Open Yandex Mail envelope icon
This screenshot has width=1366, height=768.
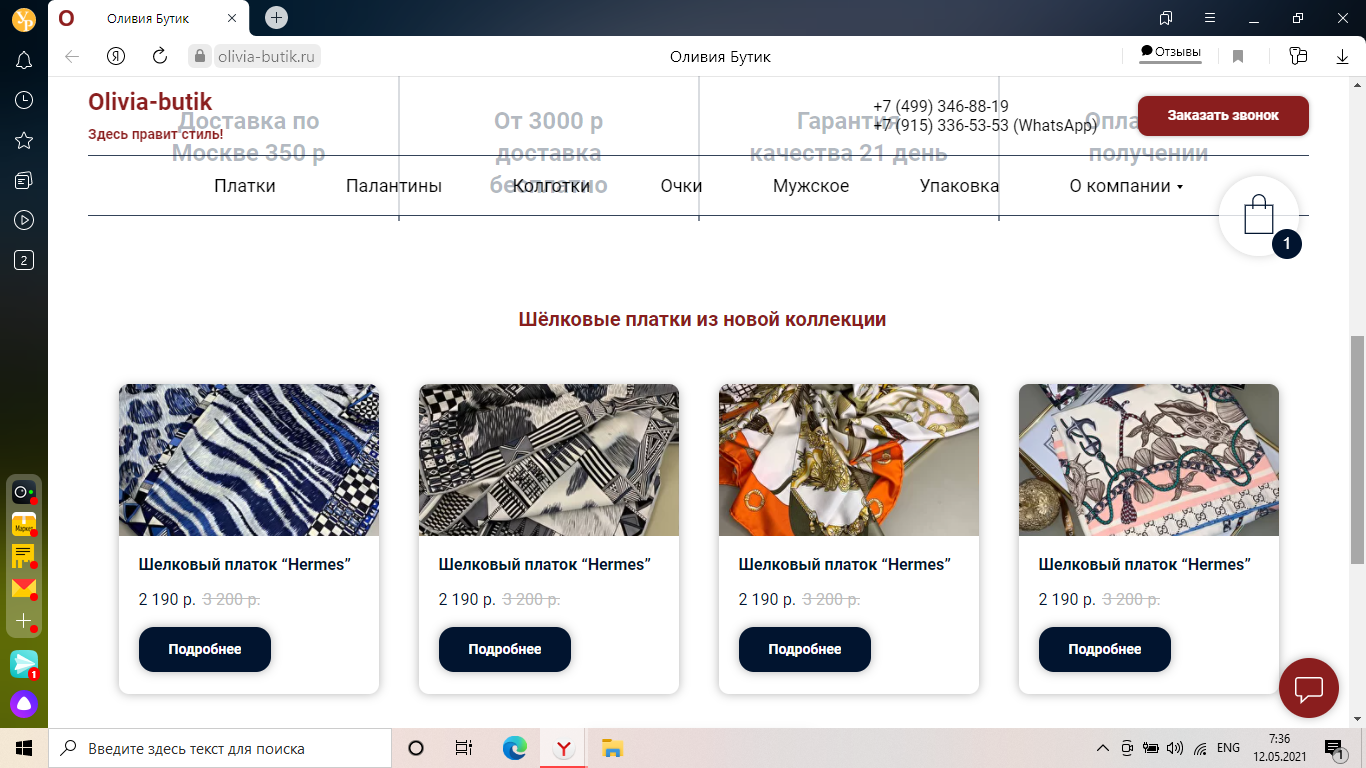point(24,588)
